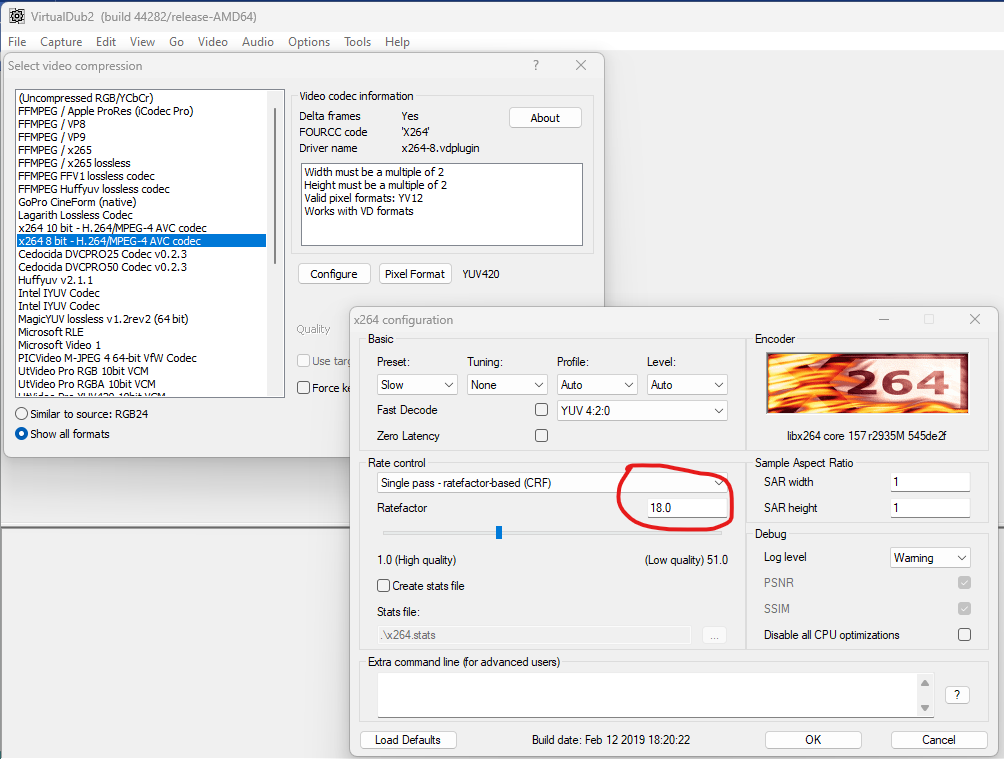Image resolution: width=1004 pixels, height=759 pixels.
Task: Check the Create stats file option
Action: click(x=384, y=585)
